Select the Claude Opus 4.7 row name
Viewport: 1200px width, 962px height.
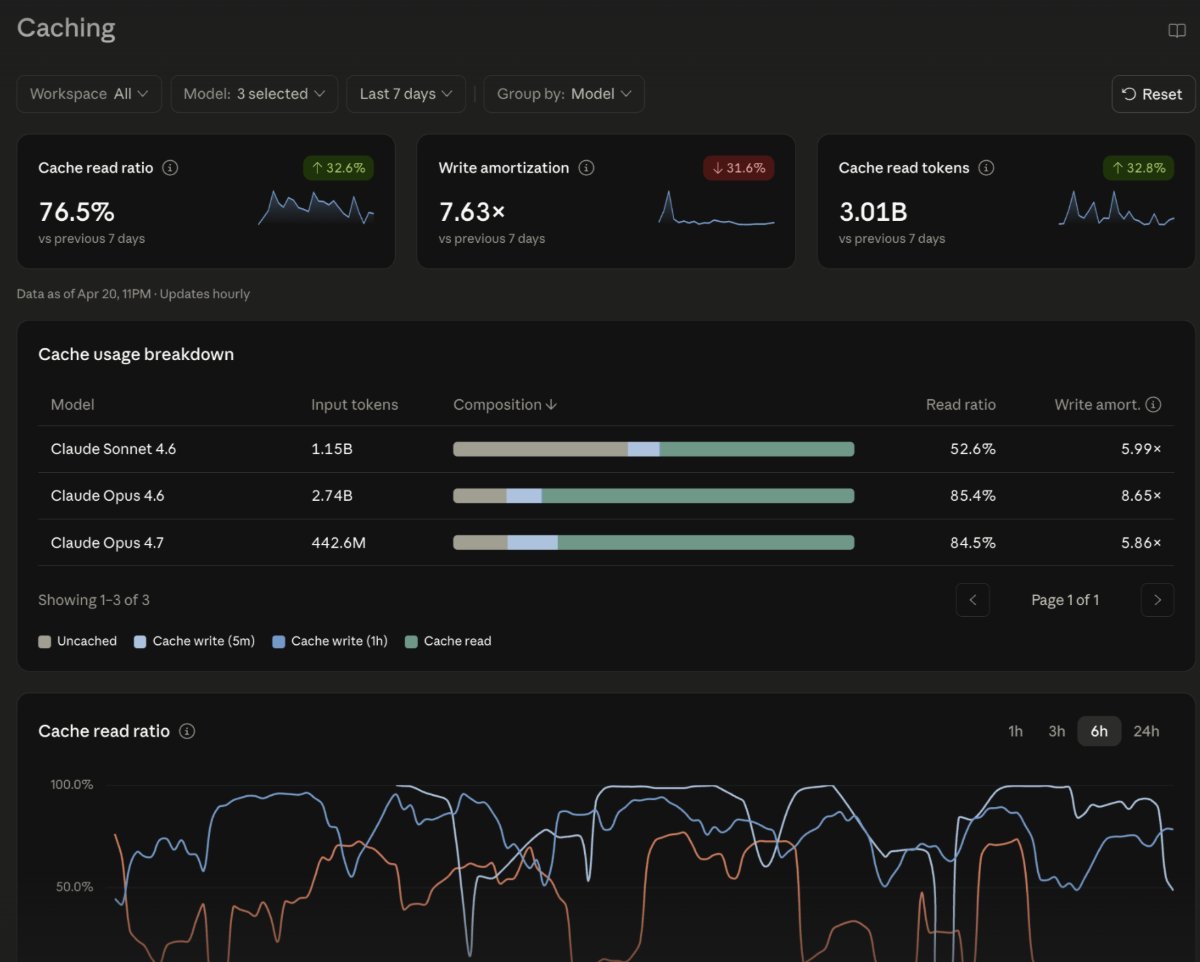107,543
